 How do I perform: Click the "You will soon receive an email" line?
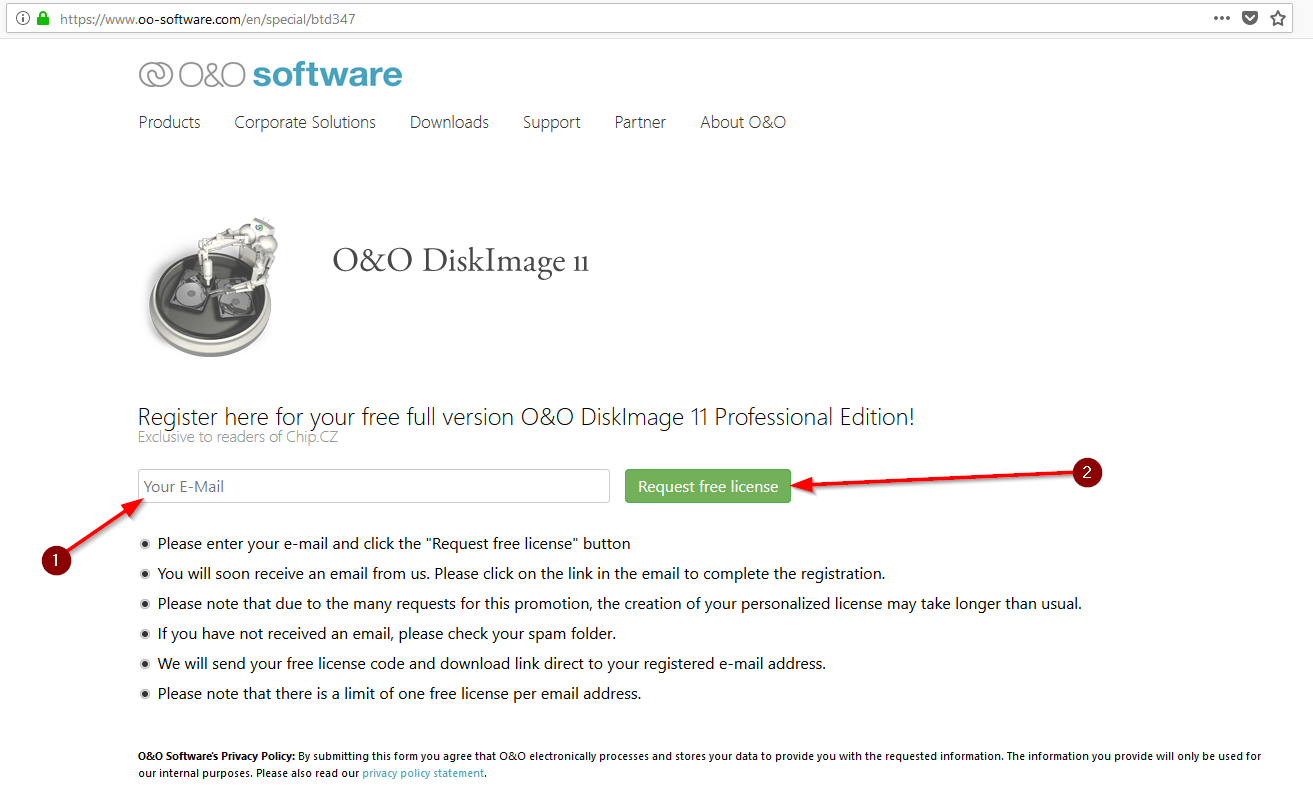point(521,574)
